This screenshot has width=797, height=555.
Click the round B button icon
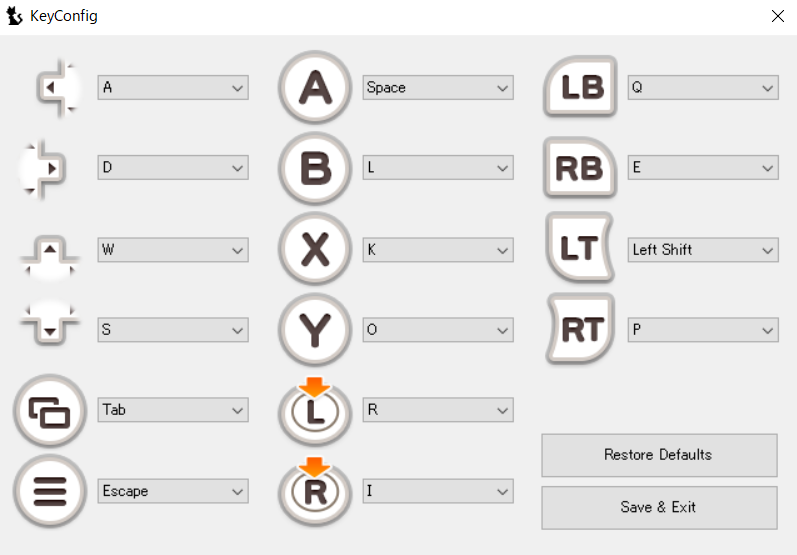coord(315,168)
